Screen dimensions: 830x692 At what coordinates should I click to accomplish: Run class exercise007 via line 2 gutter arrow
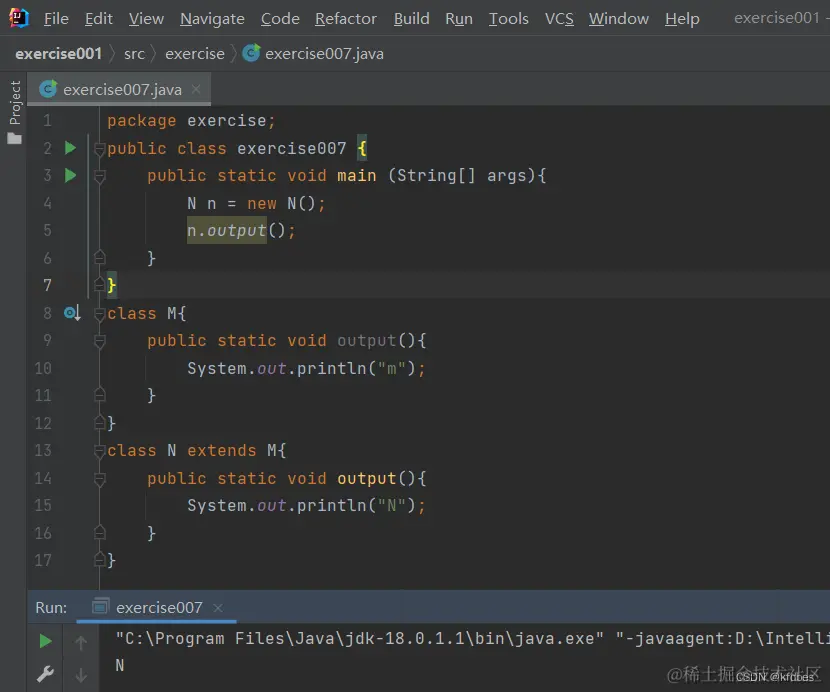point(70,148)
